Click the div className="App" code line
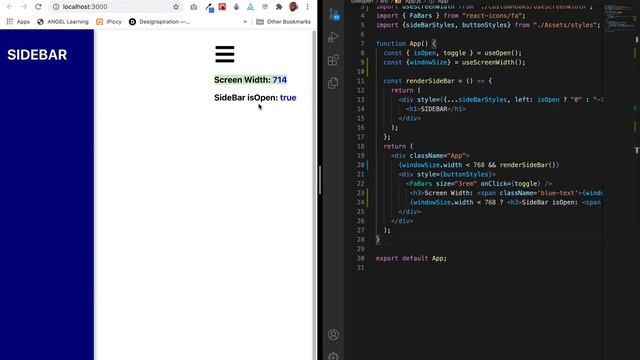640x360 pixels. [430, 156]
